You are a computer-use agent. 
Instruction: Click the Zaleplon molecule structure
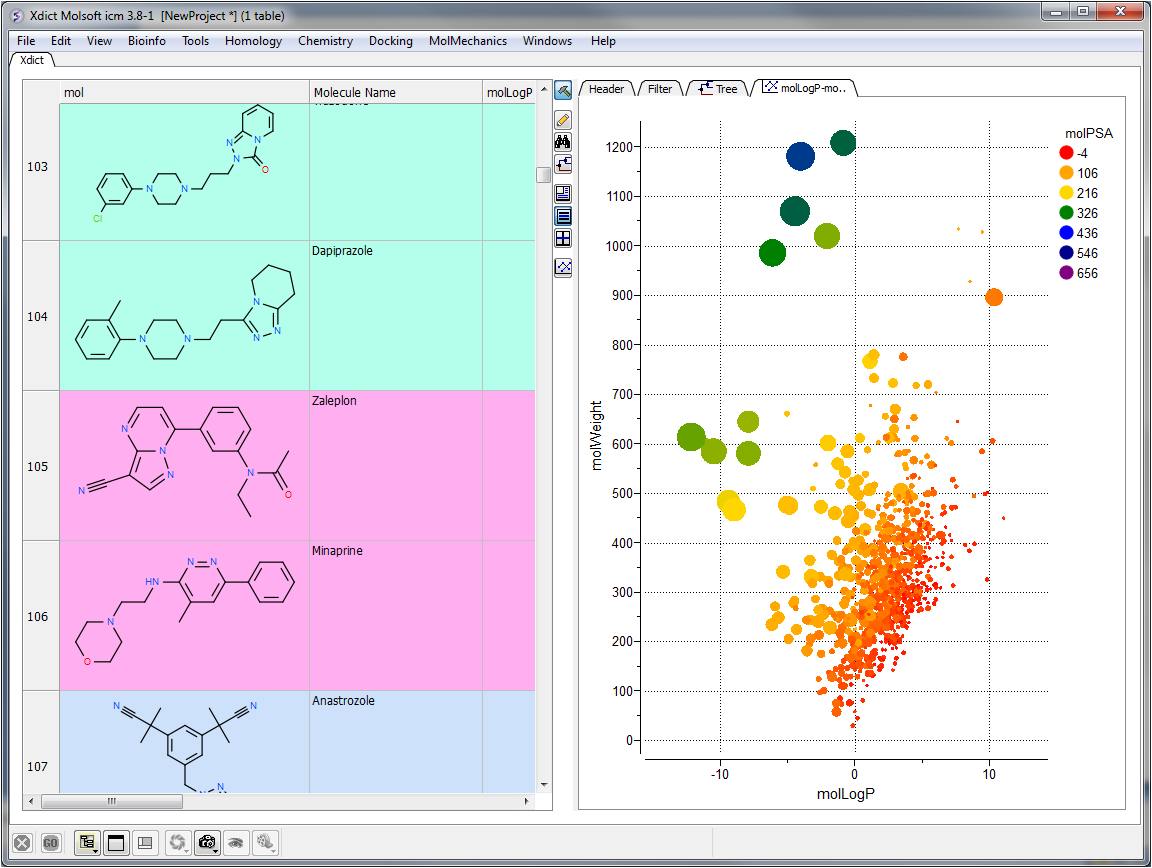tap(185, 462)
